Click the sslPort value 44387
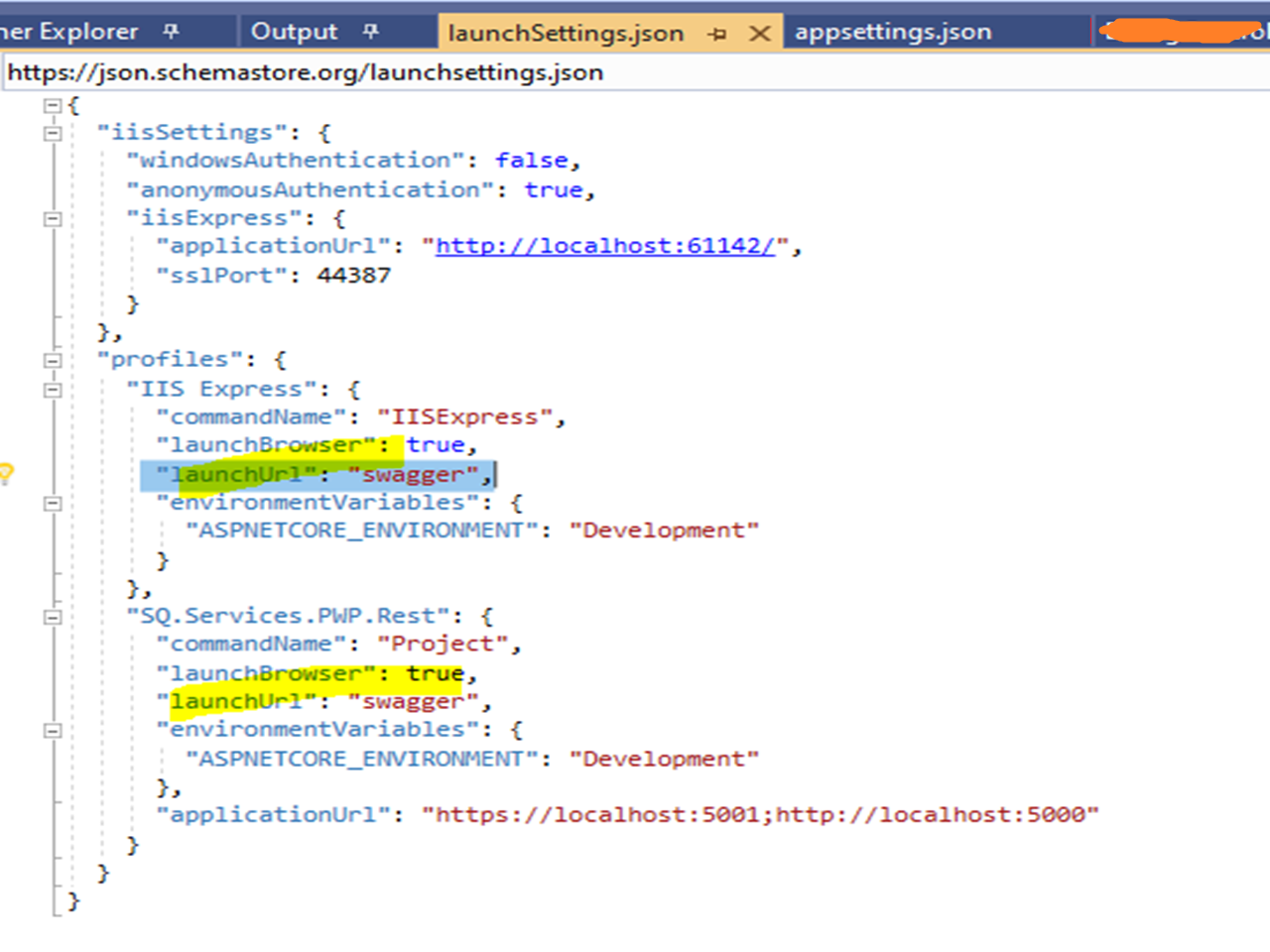1270x952 pixels. click(353, 276)
